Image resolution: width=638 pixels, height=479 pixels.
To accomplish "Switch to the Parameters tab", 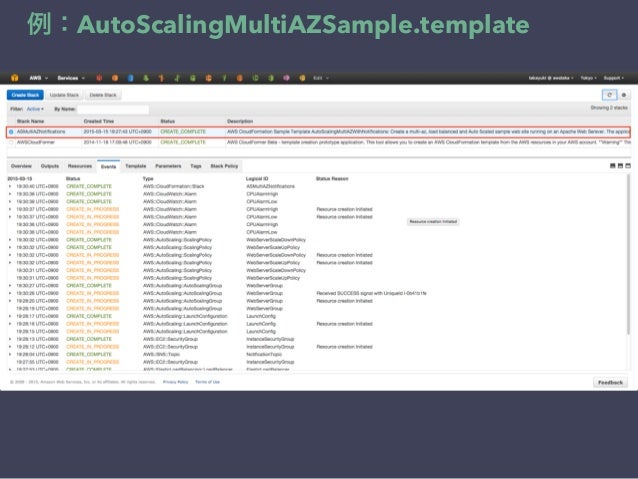I will click(x=168, y=166).
